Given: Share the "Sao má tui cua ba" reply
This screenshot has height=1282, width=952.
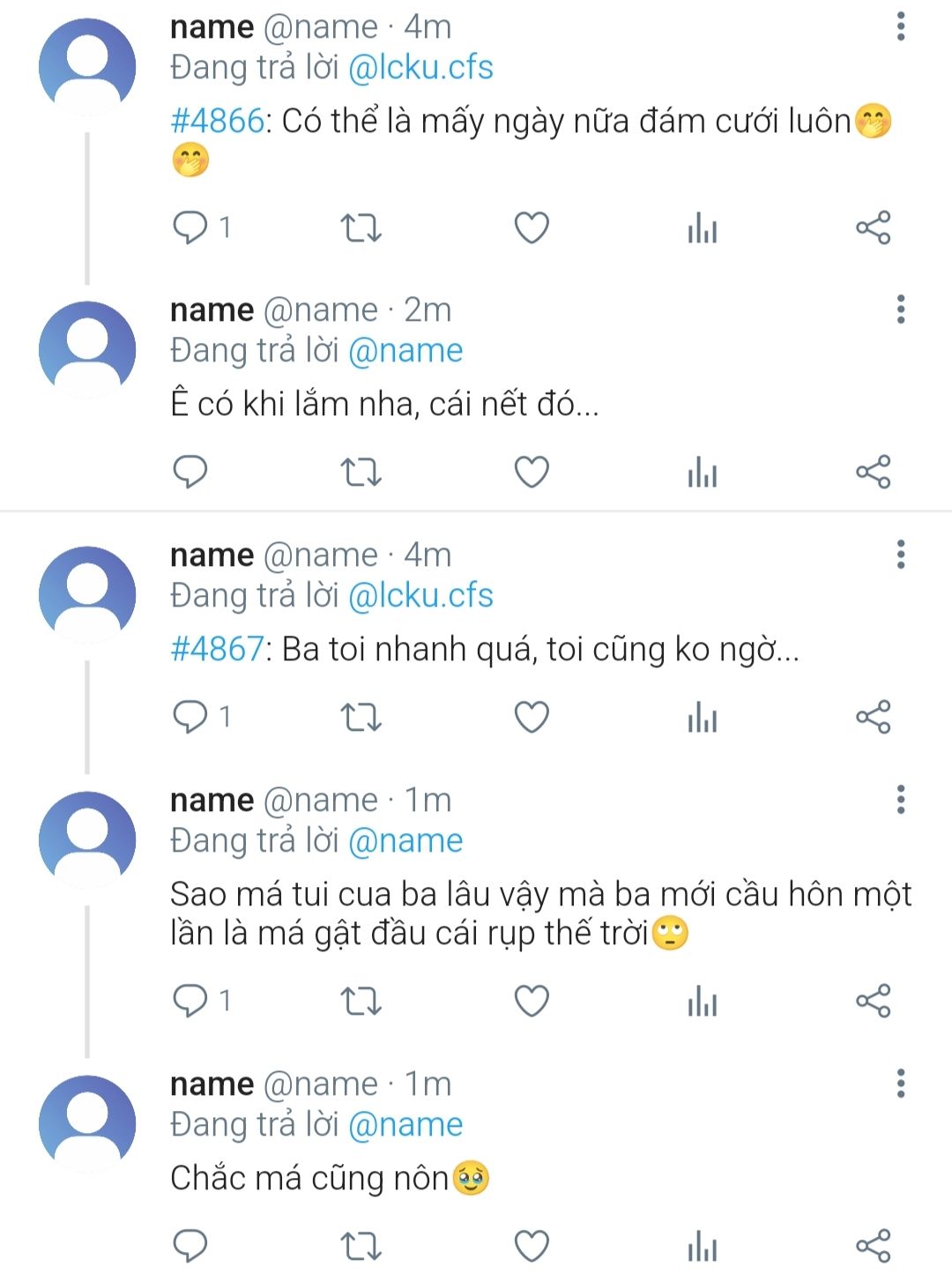Looking at the screenshot, I should (x=873, y=1002).
